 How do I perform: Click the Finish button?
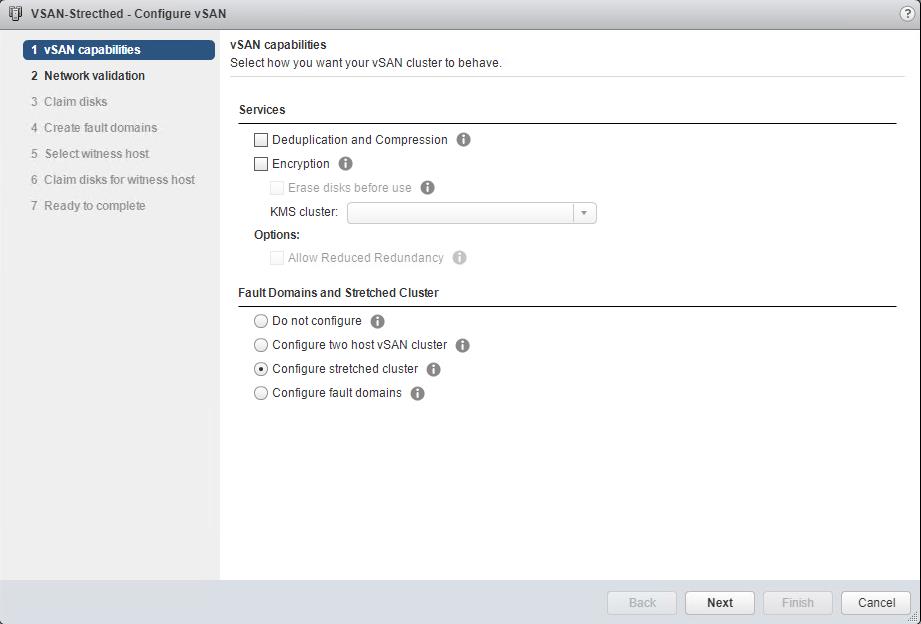(x=798, y=603)
